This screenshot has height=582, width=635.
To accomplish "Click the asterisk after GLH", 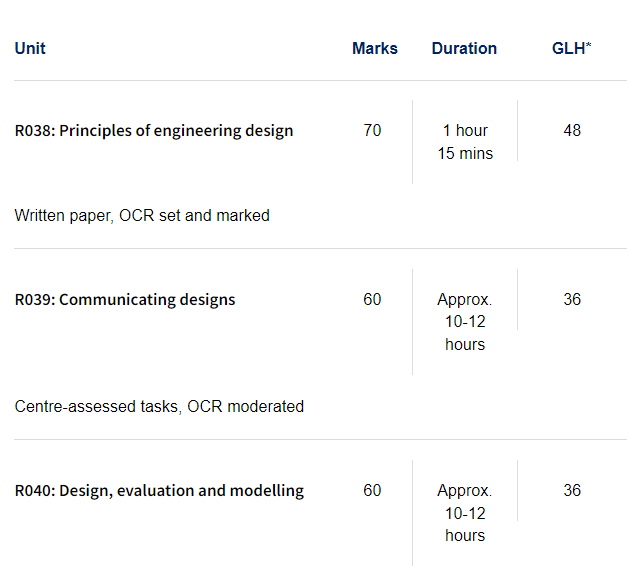I will coord(588,45).
